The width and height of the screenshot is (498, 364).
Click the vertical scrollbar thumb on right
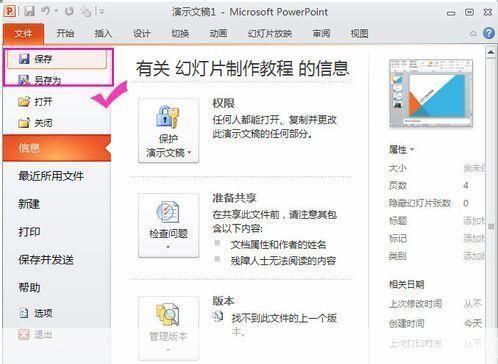tap(491, 227)
